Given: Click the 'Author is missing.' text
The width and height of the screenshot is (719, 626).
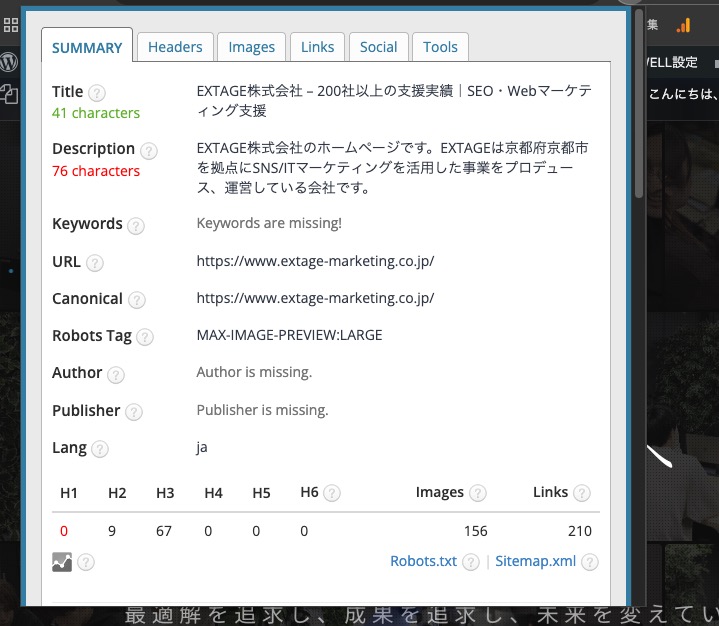Looking at the screenshot, I should (x=254, y=372).
